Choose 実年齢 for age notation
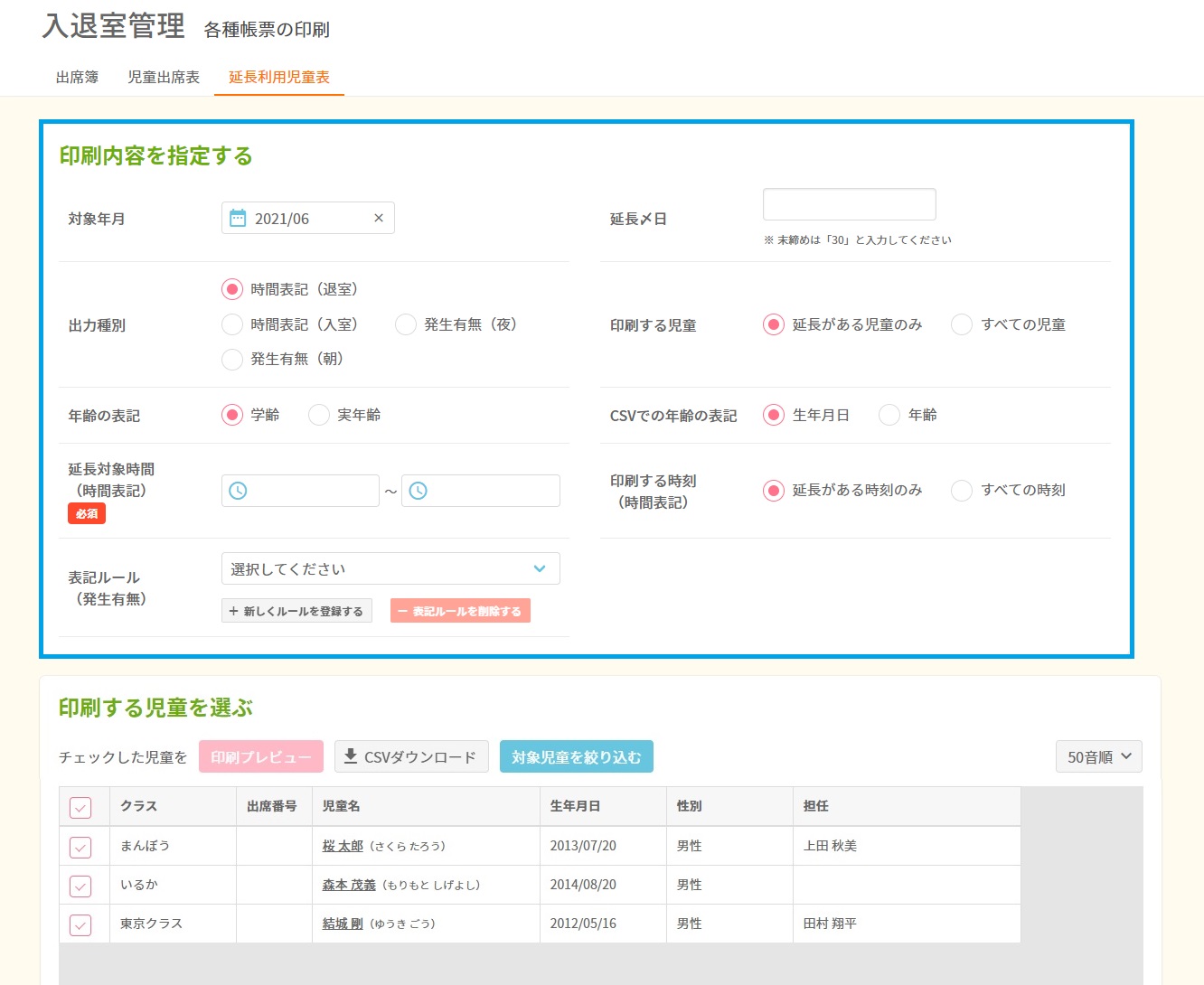This screenshot has width=1204, height=985. coord(319,415)
